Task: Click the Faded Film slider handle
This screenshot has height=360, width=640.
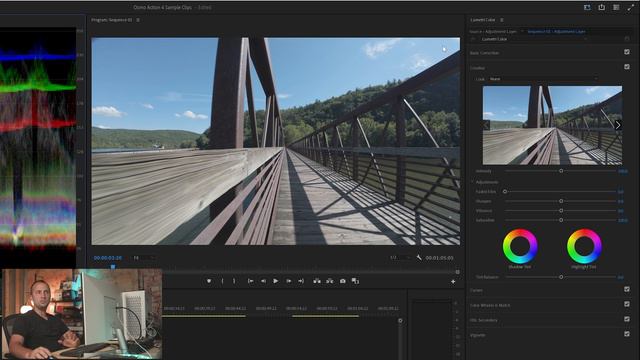Action: 505,191
